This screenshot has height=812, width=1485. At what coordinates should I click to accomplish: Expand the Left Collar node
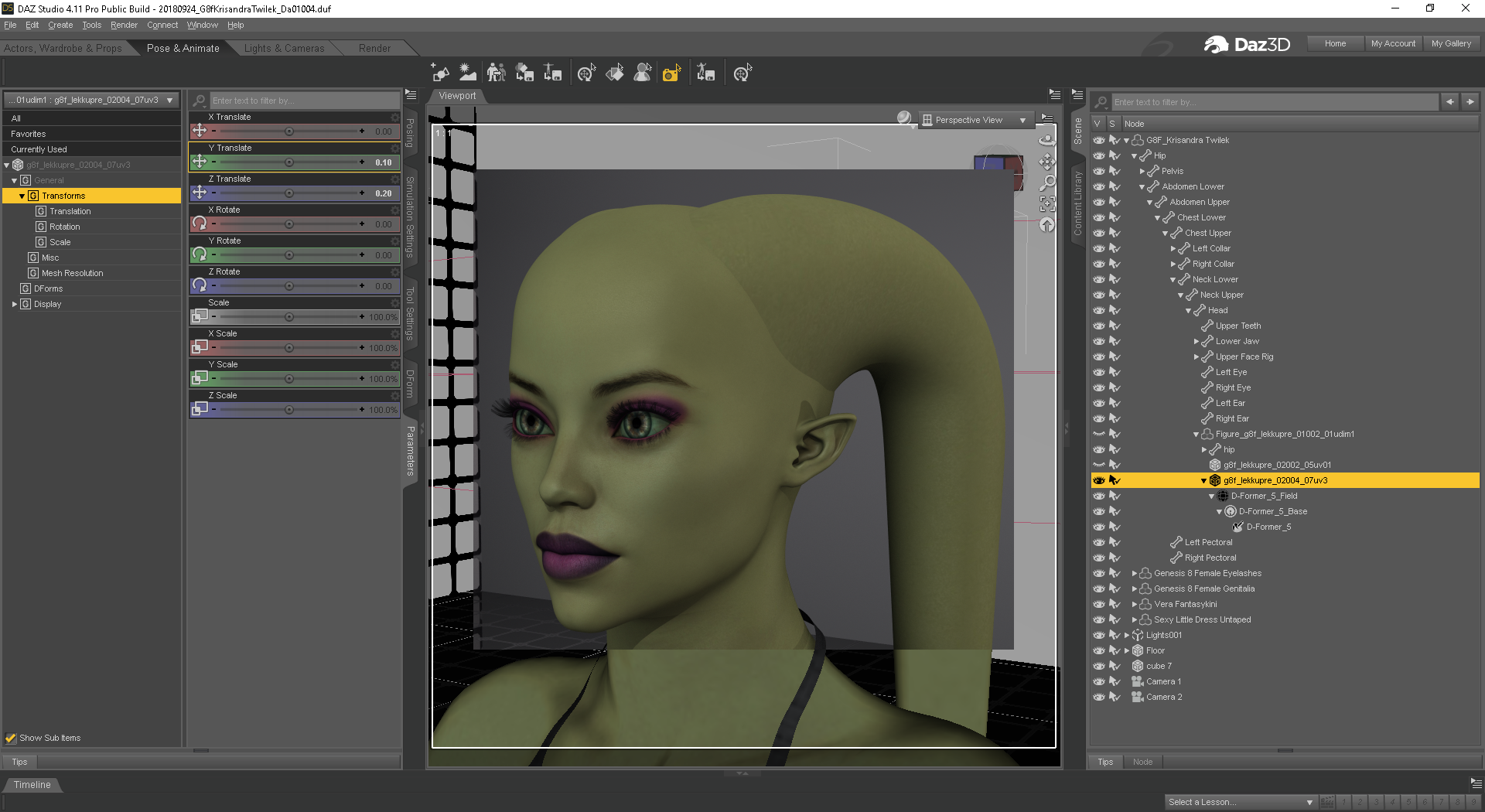1173,249
